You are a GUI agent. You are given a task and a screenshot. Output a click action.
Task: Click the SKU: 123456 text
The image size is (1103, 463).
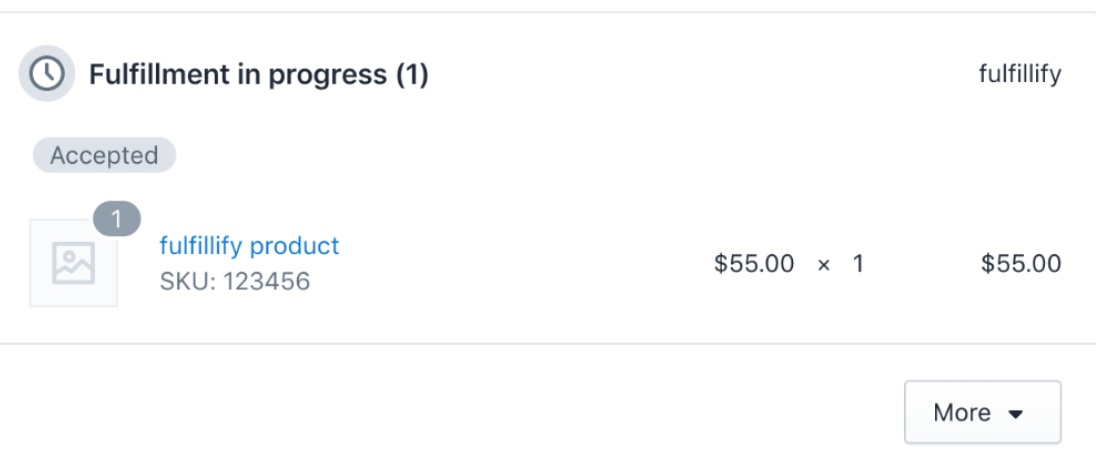click(235, 281)
